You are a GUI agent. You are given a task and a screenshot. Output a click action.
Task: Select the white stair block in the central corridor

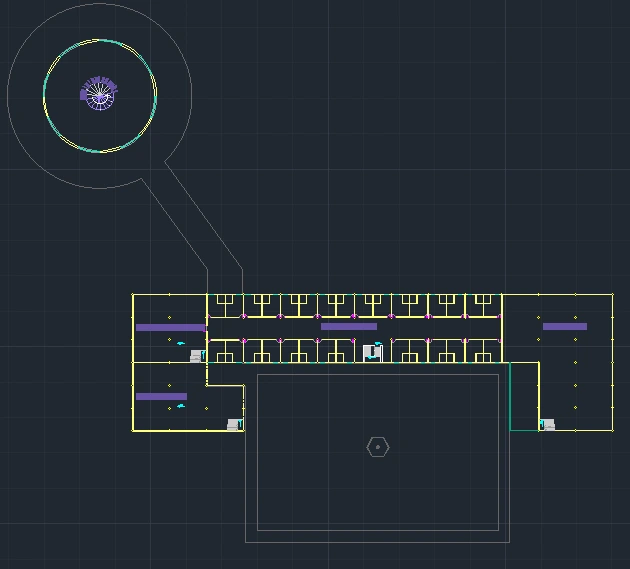[372, 353]
